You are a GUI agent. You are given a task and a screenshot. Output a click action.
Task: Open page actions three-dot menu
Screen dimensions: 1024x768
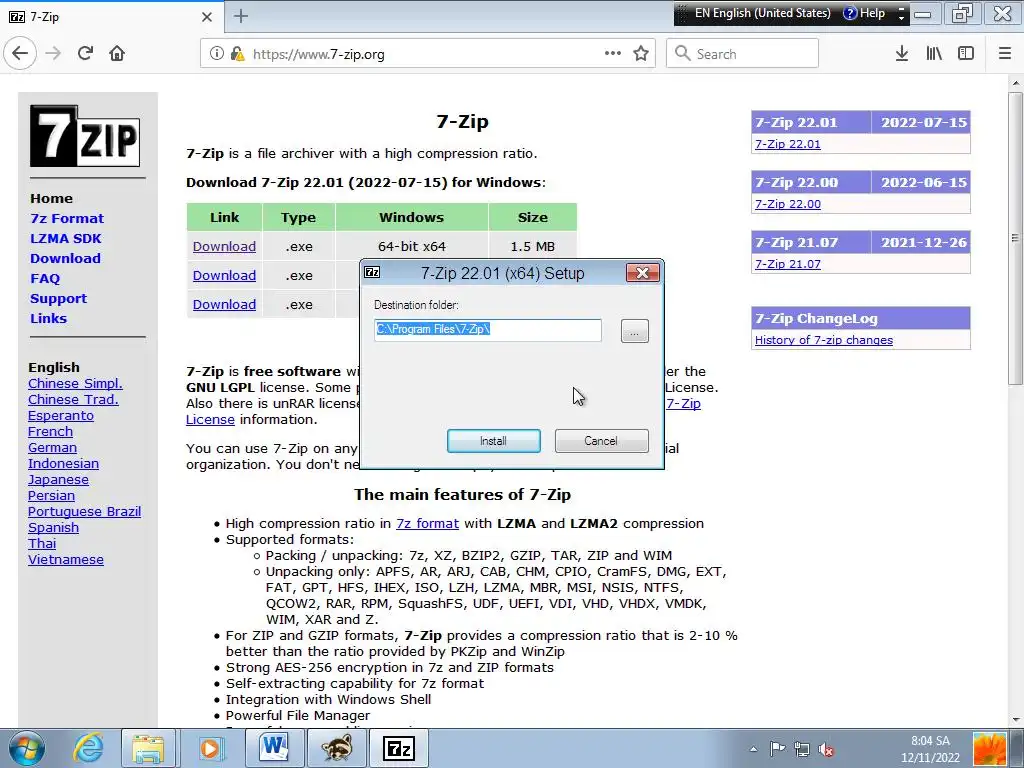(613, 54)
